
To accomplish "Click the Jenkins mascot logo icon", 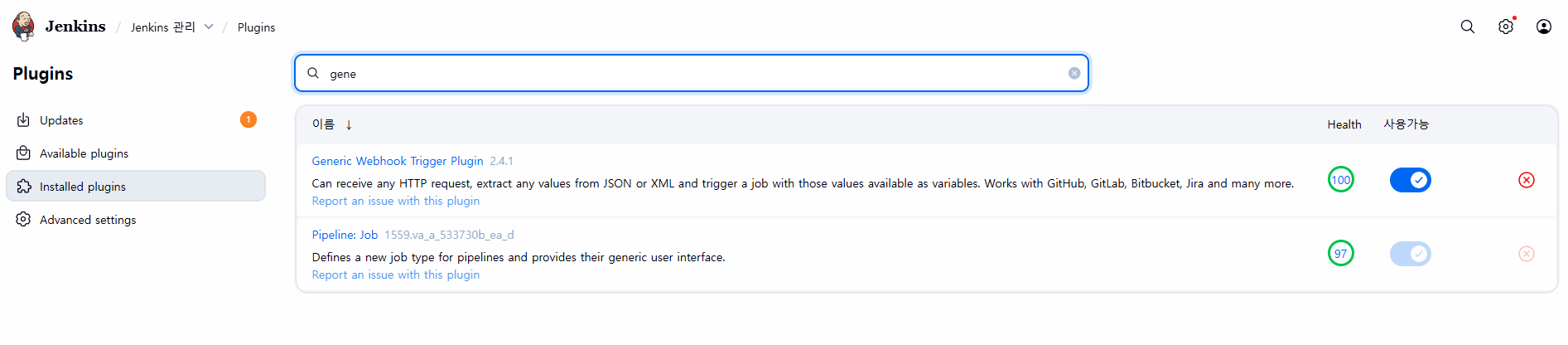I will point(24,27).
